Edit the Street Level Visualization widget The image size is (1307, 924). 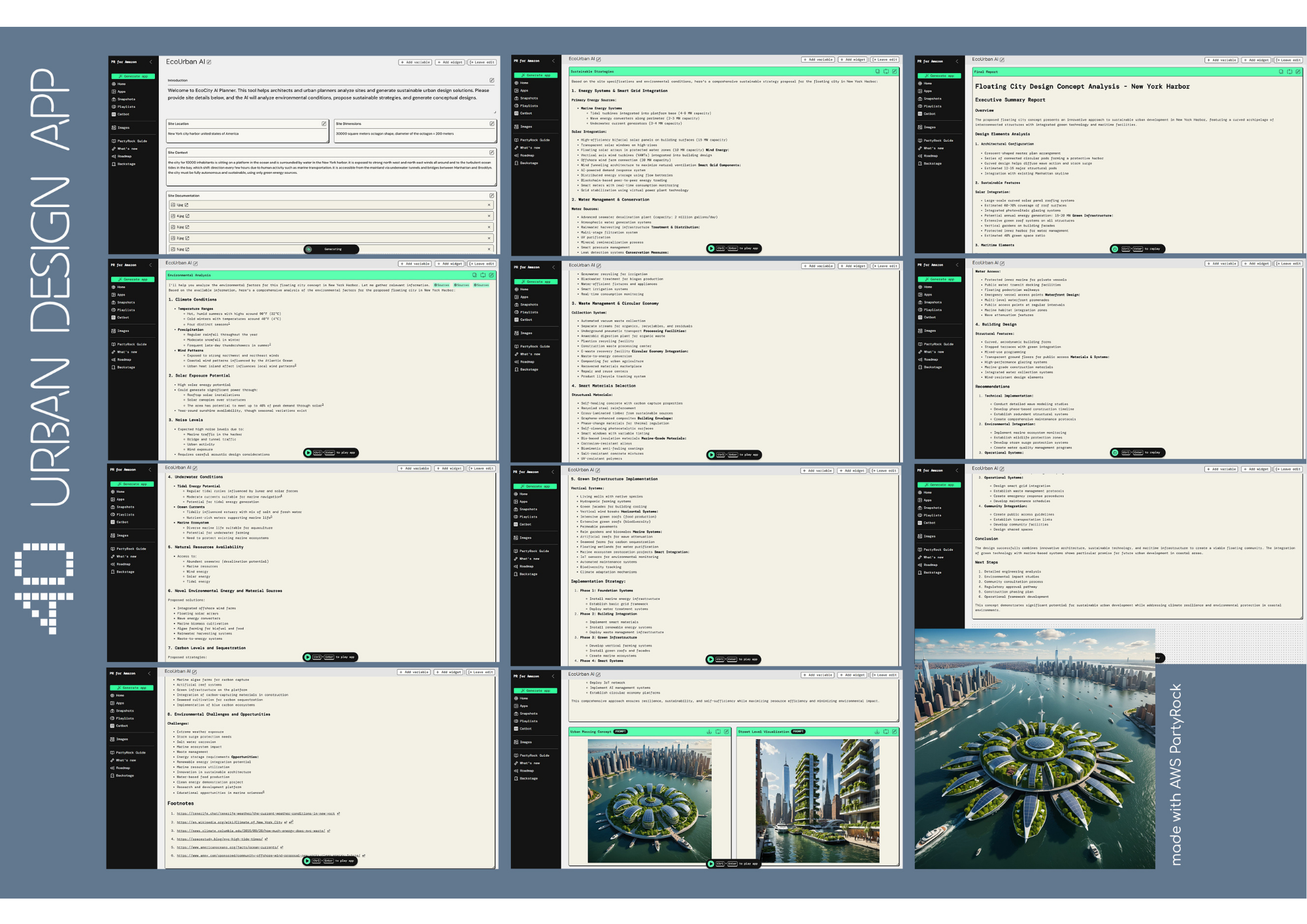[x=894, y=732]
